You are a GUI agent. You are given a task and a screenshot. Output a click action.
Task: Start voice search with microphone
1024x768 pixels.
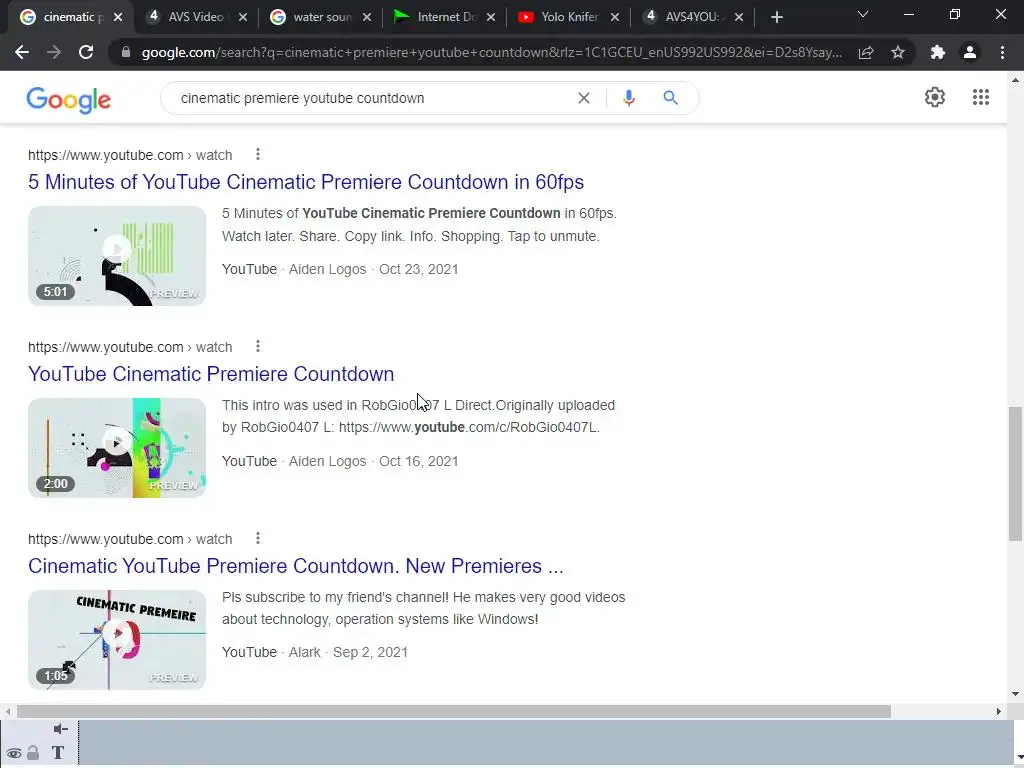[628, 98]
